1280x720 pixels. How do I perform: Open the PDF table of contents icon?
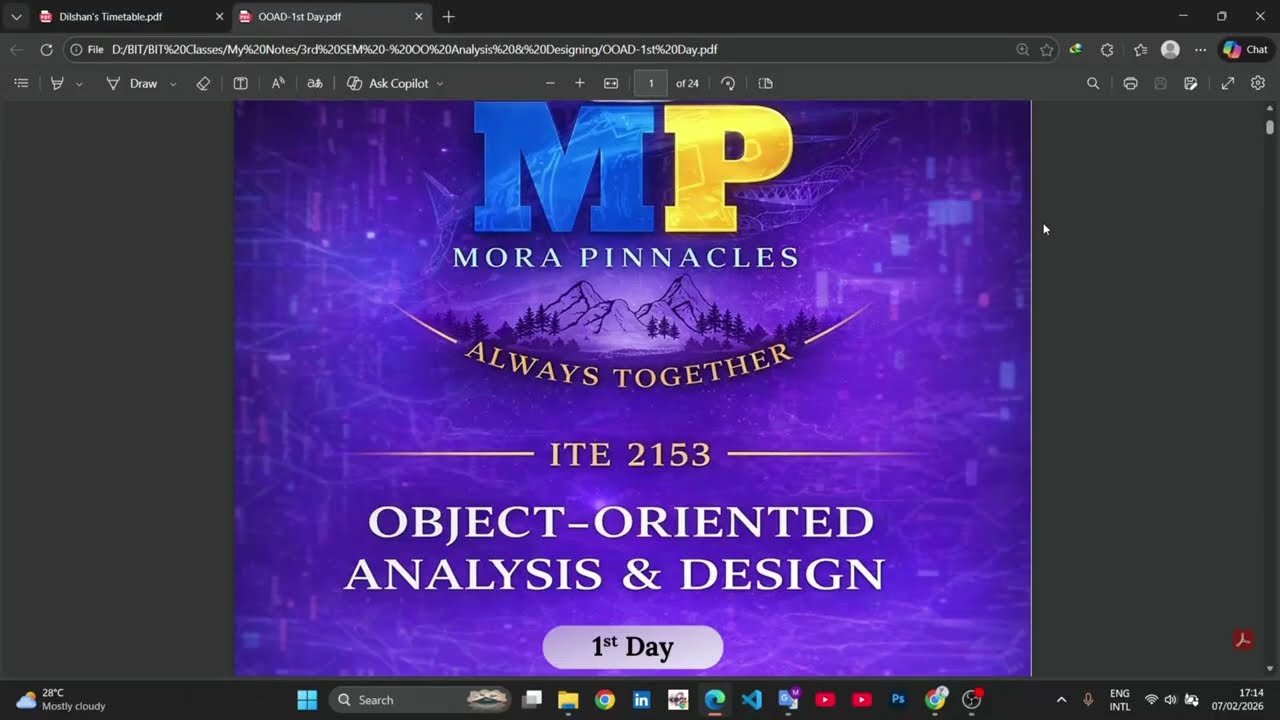pos(21,83)
